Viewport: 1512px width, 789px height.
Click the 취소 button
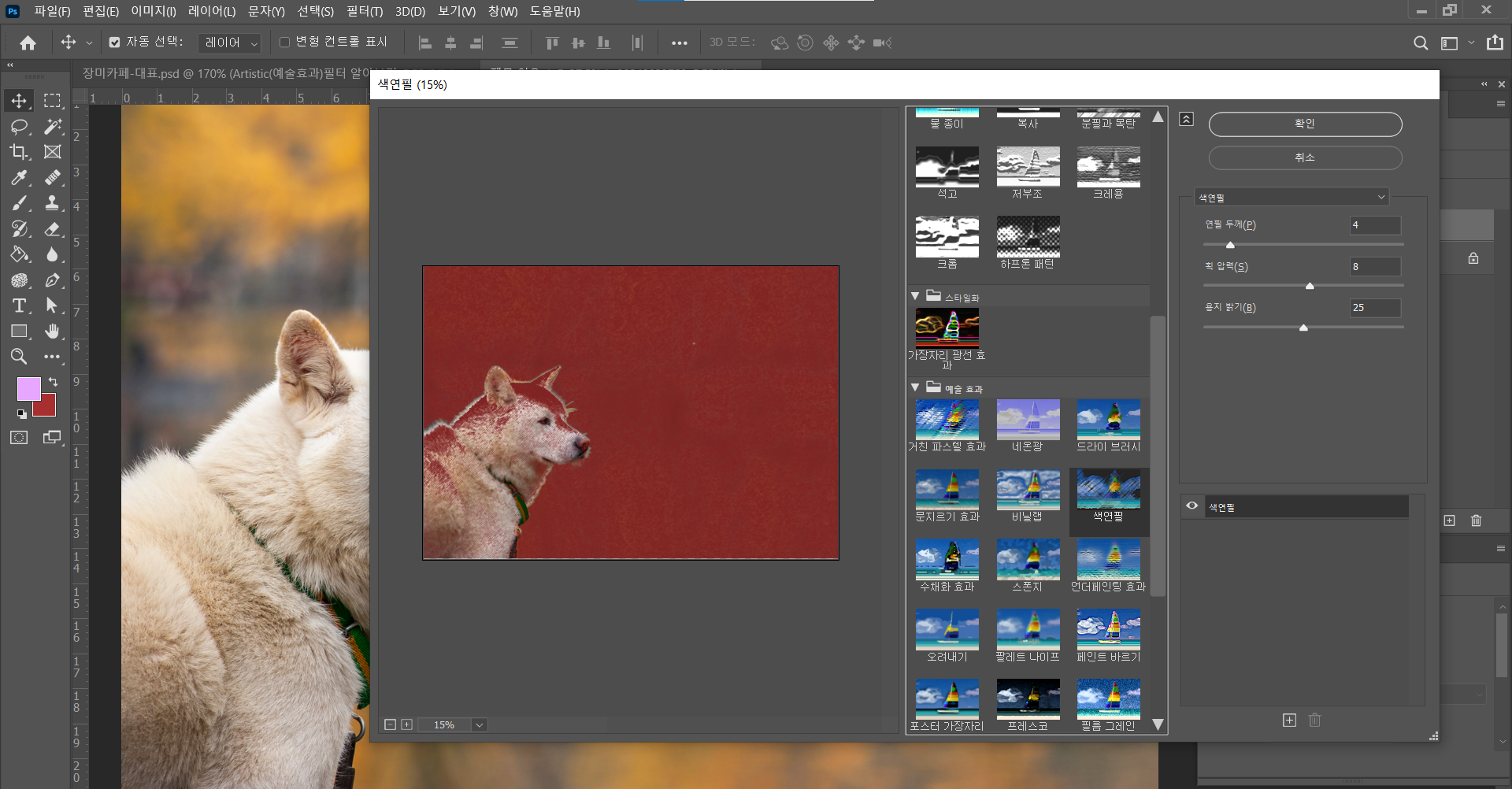pyautogui.click(x=1305, y=157)
